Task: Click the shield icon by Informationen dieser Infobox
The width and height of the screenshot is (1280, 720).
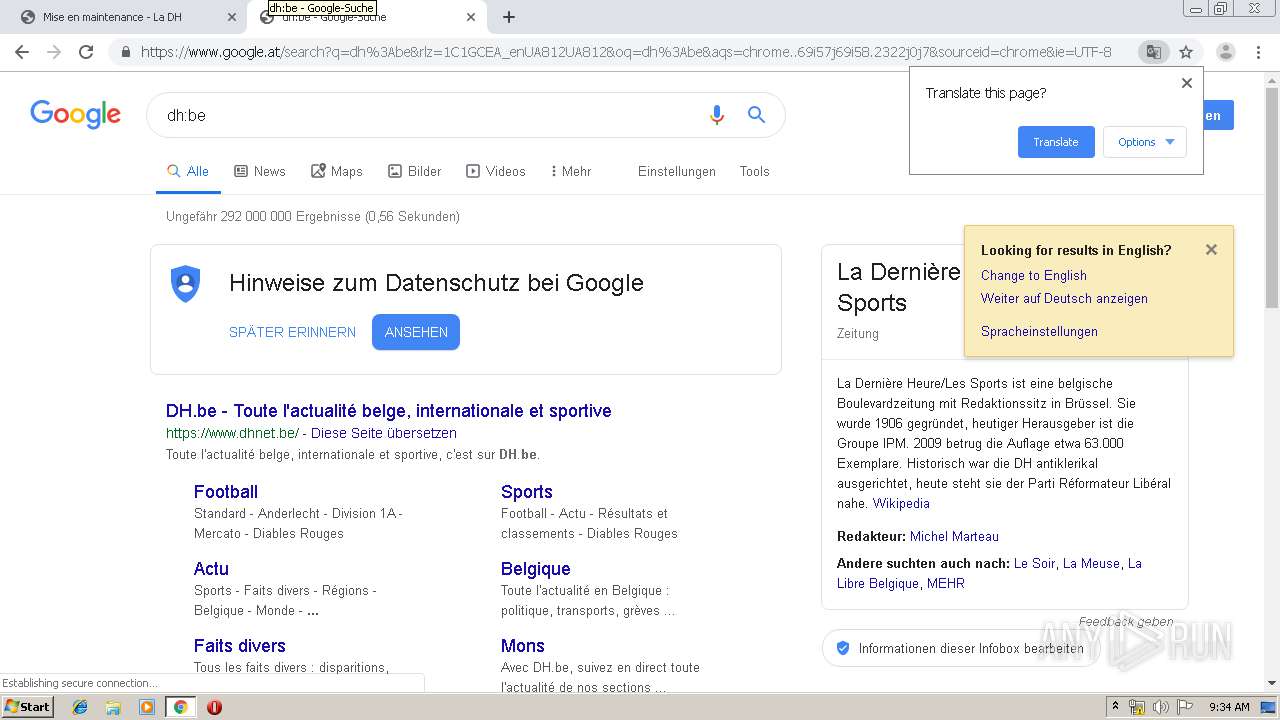Action: point(842,648)
